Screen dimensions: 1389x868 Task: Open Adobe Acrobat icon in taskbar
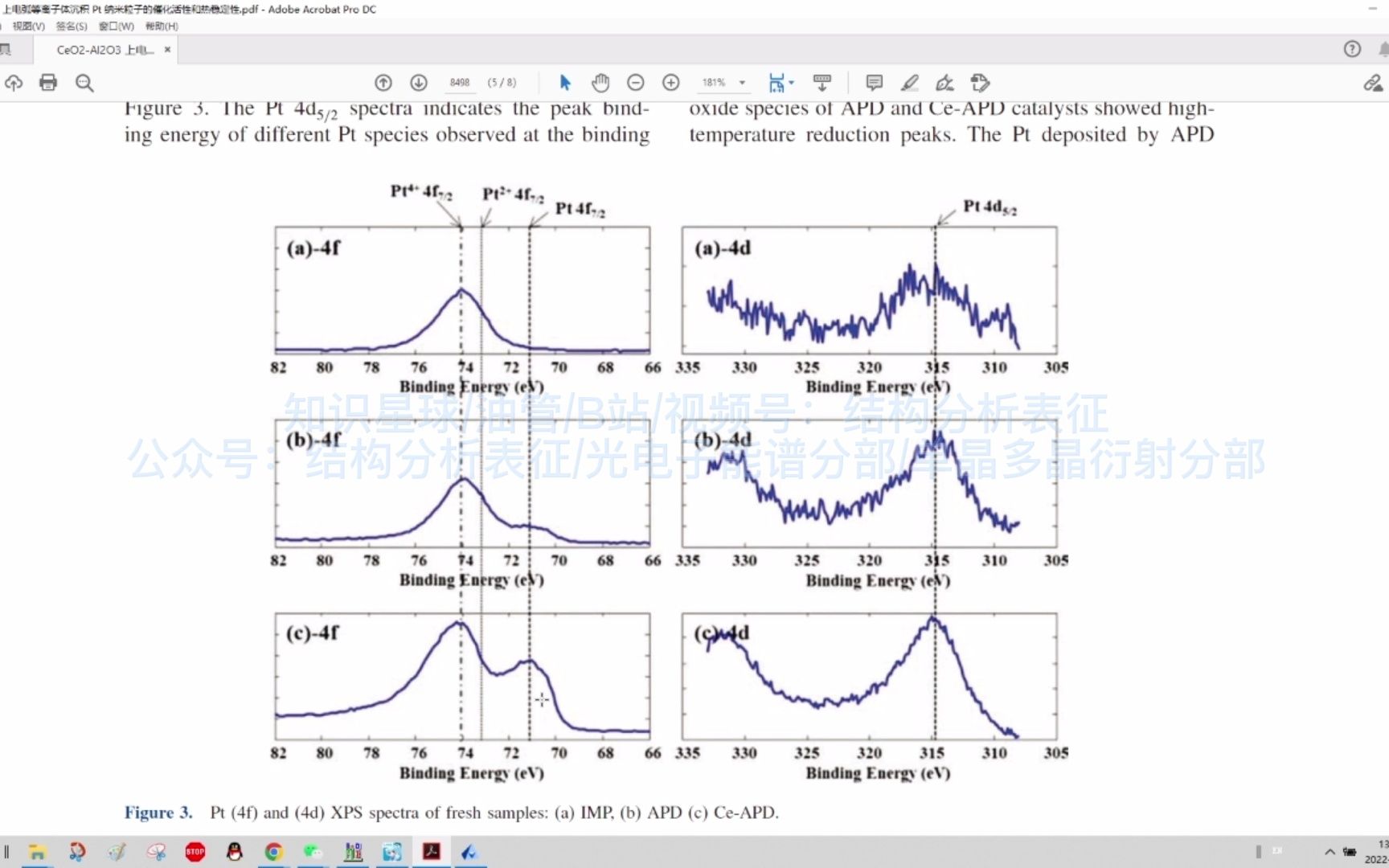click(432, 851)
